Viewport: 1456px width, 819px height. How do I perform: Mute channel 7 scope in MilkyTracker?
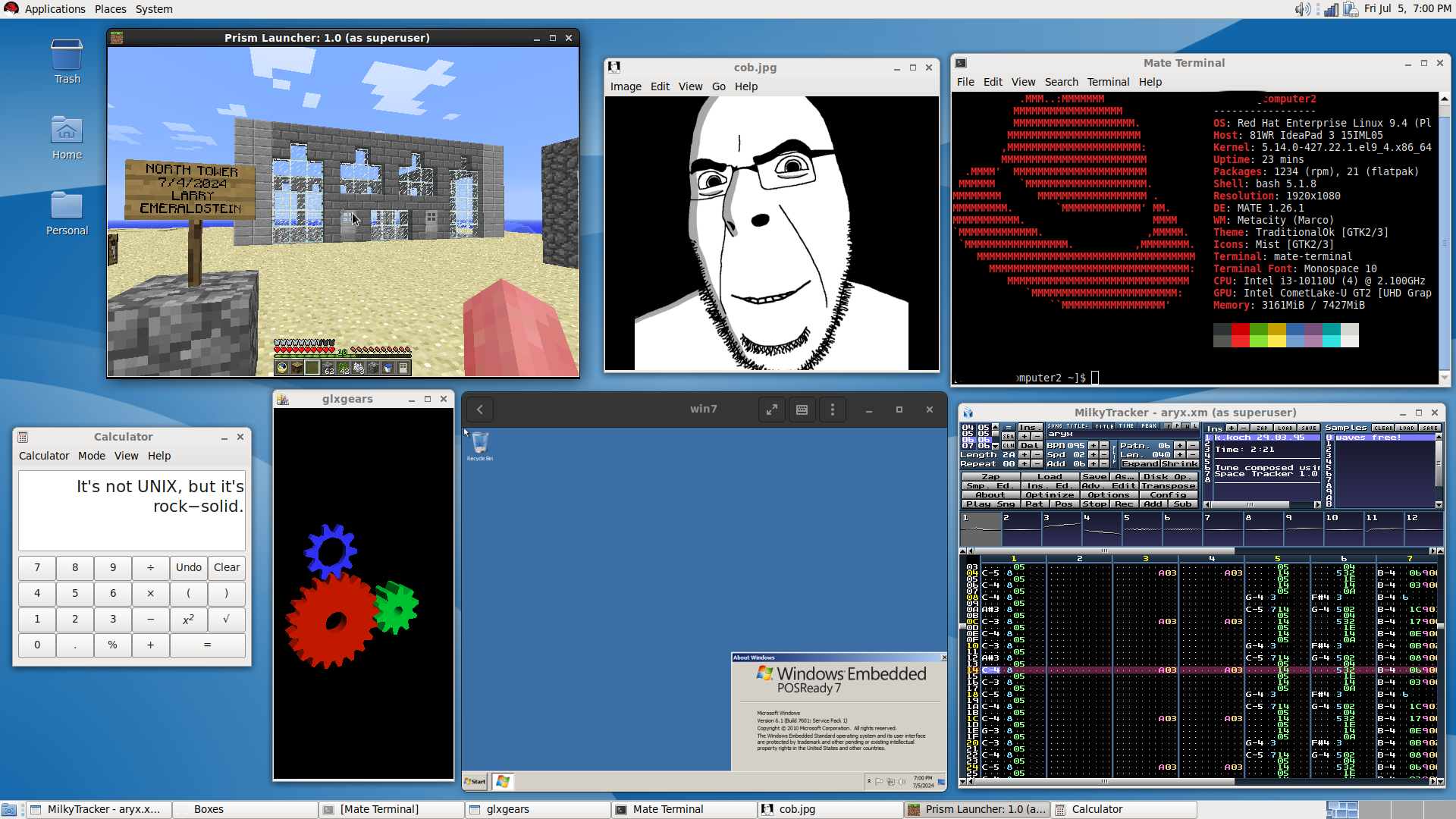click(1222, 529)
